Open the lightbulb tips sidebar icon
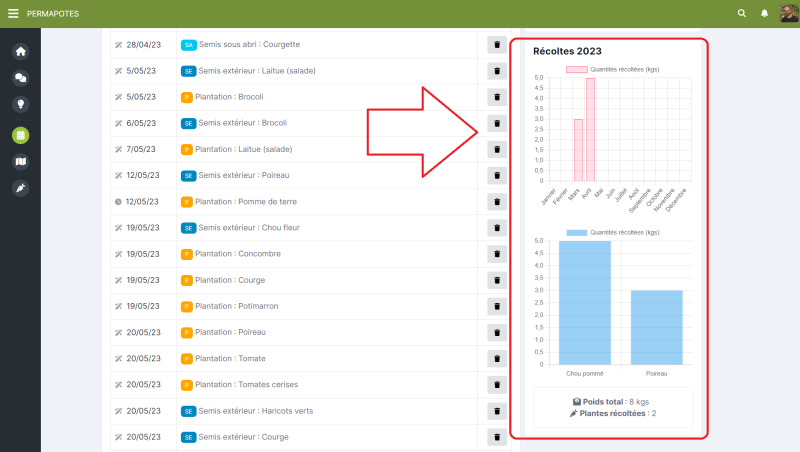Image resolution: width=800 pixels, height=452 pixels. 20,105
